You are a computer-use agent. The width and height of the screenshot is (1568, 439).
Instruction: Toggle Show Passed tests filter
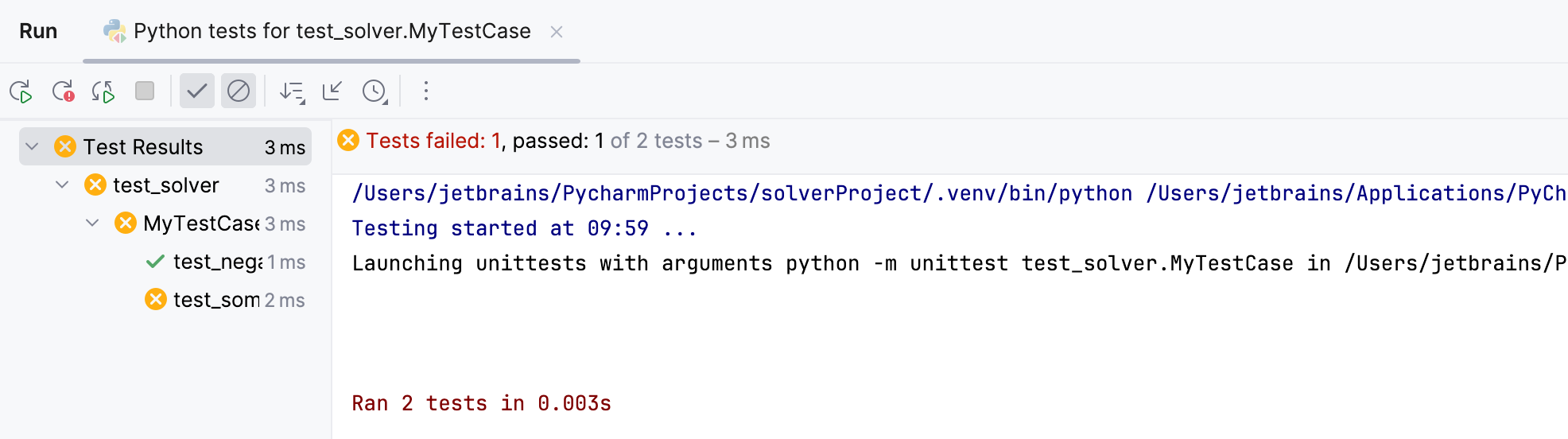point(197,91)
